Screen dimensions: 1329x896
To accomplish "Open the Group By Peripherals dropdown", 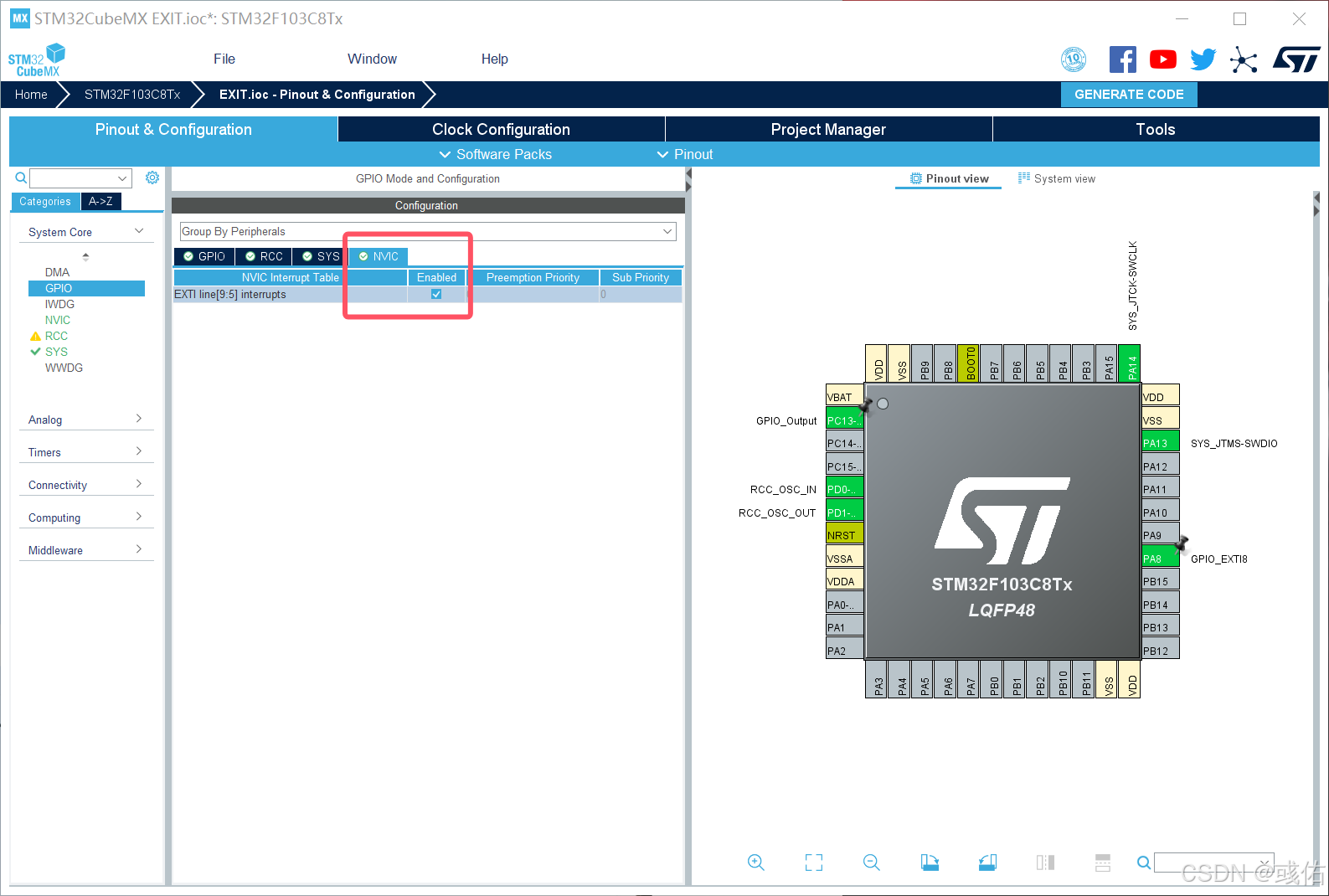I will coord(428,231).
